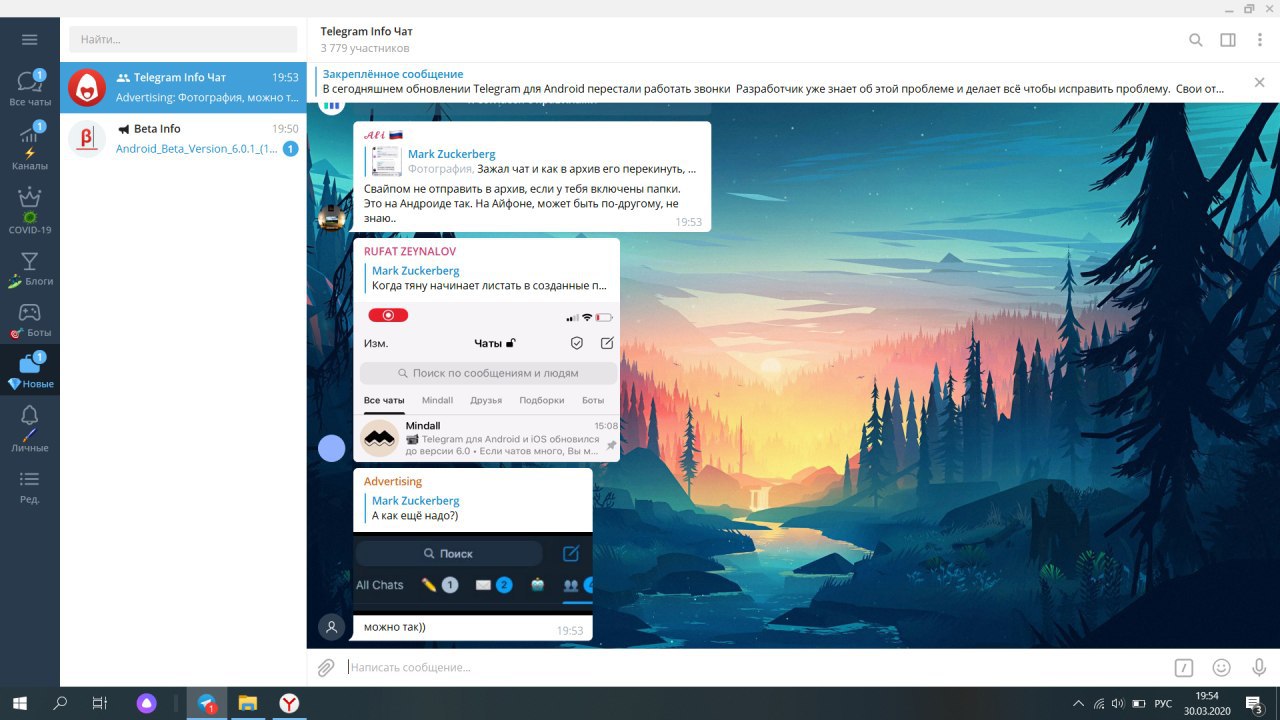The height and width of the screenshot is (720, 1280).
Task: Toggle the right info side panel icon
Action: point(1228,40)
